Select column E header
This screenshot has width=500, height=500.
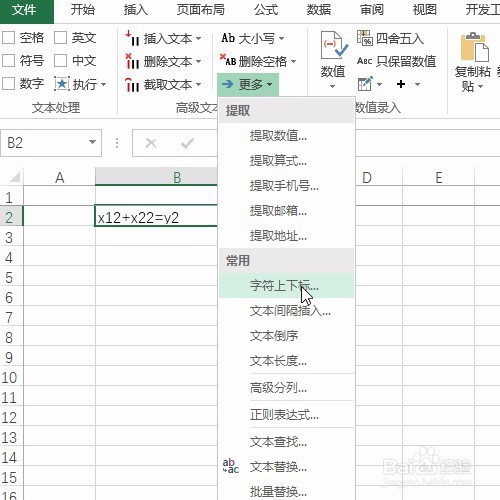(438, 177)
